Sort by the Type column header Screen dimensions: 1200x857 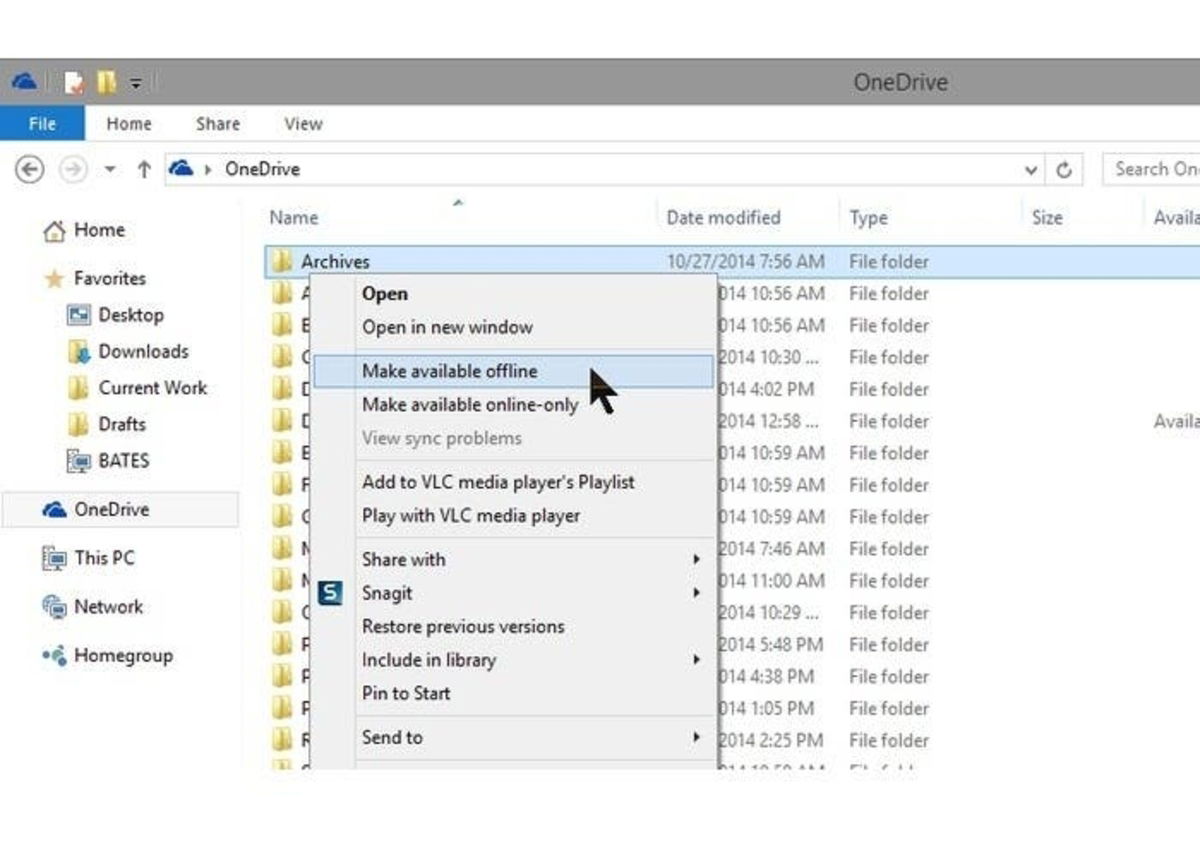[869, 218]
